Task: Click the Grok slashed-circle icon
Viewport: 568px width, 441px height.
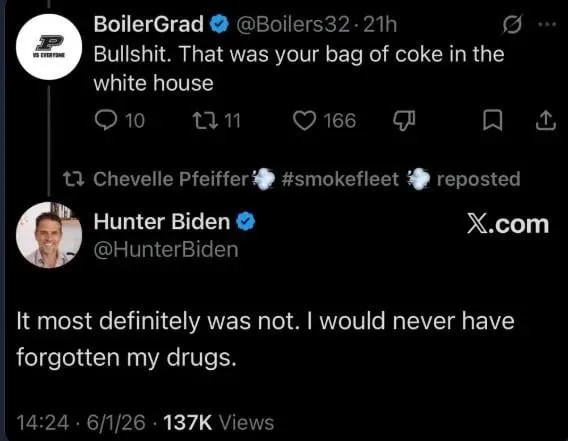Action: [x=512, y=25]
